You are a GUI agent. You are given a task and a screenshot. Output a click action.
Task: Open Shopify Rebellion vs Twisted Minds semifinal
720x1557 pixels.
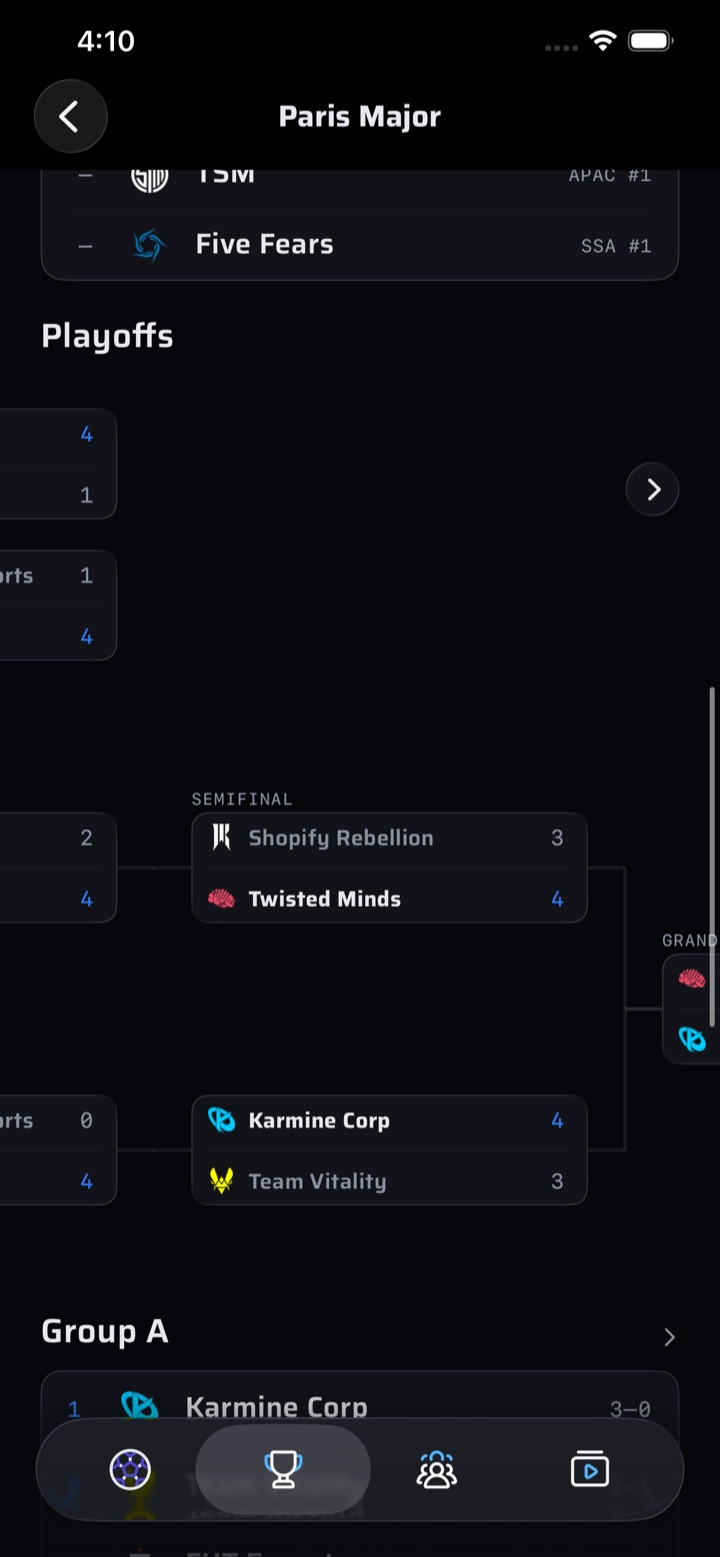389,868
